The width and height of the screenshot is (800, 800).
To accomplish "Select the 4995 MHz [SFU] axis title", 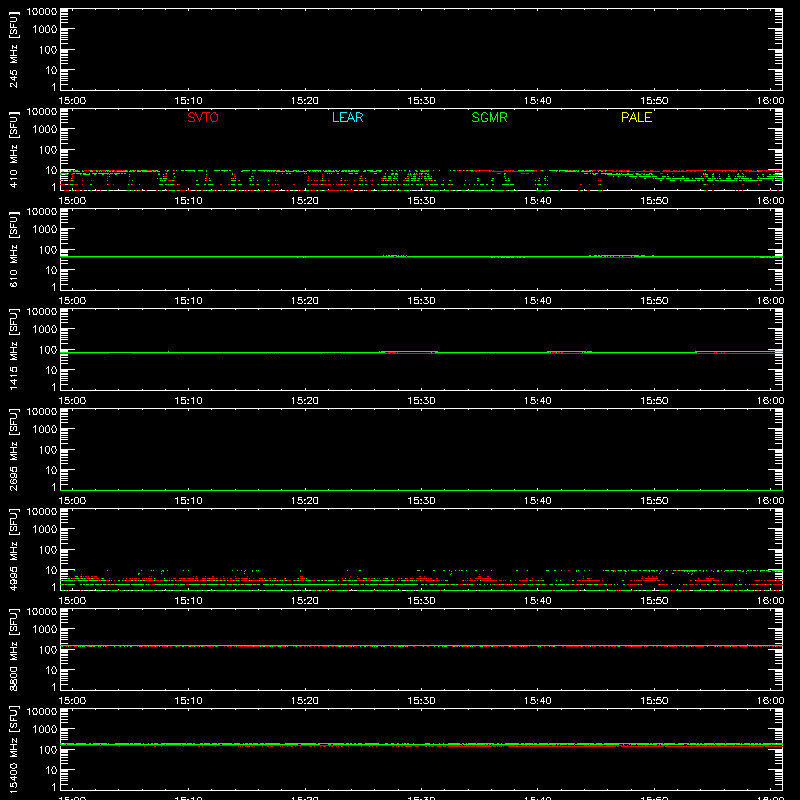I will pos(13,549).
